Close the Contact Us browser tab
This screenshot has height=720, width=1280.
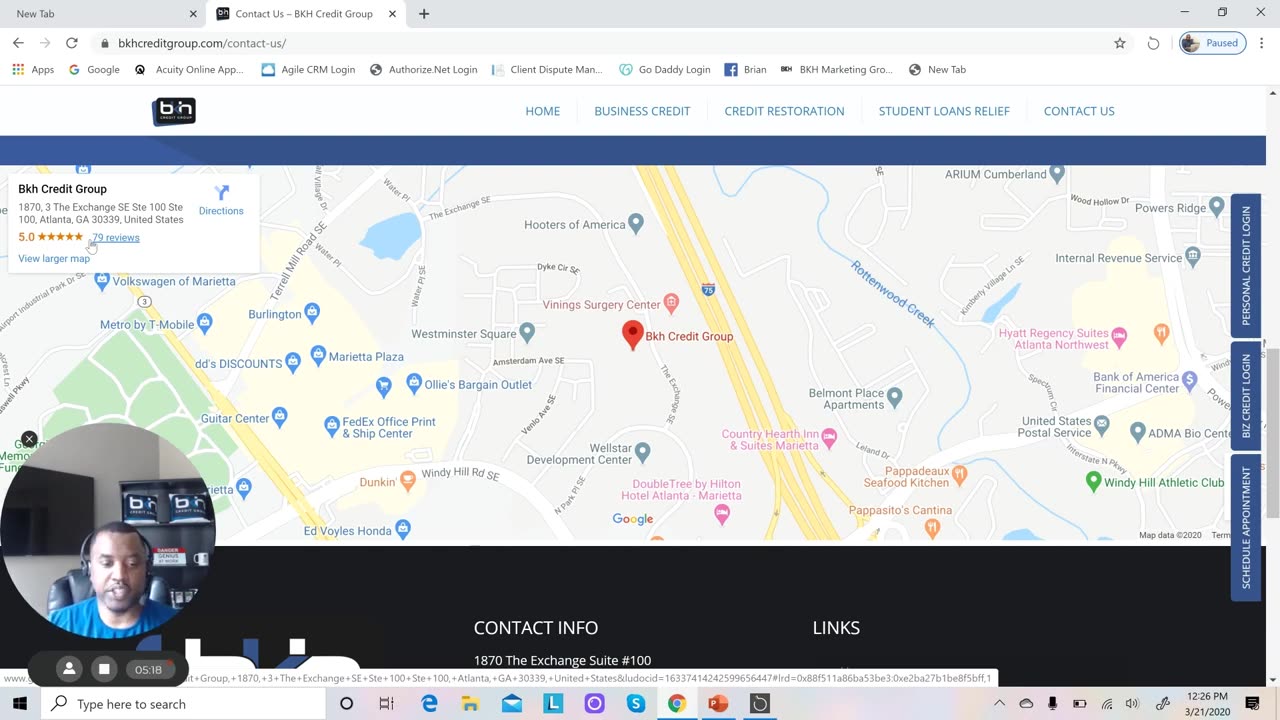[x=393, y=14]
